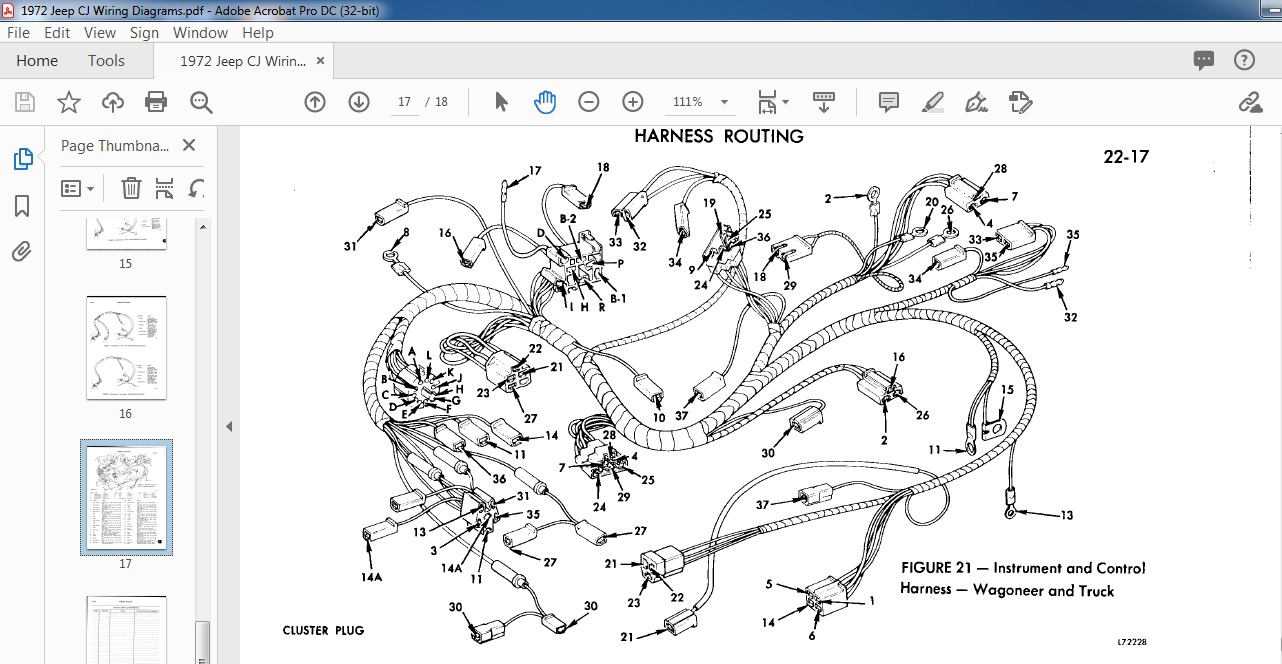Activate the Hand pan tool
This screenshot has width=1282, height=664.
coord(545,102)
